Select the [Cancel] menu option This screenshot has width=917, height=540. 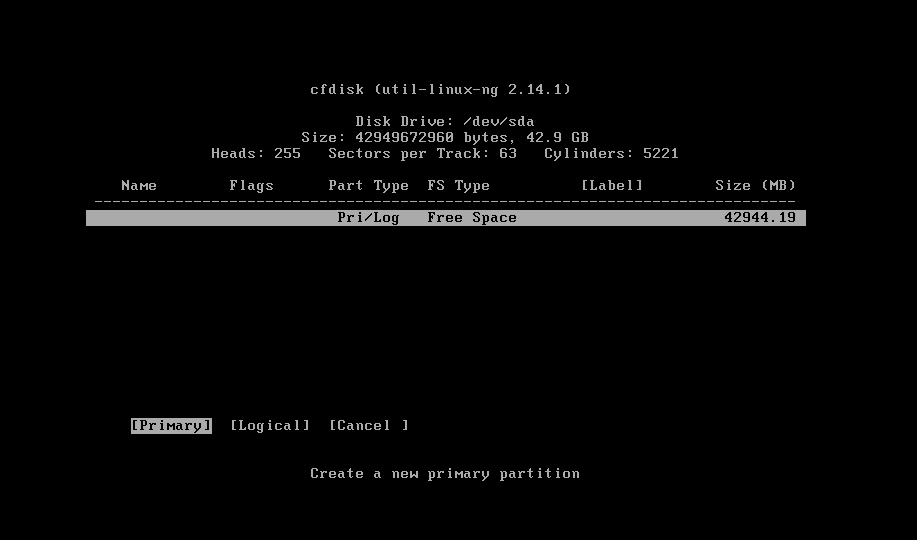click(x=368, y=425)
